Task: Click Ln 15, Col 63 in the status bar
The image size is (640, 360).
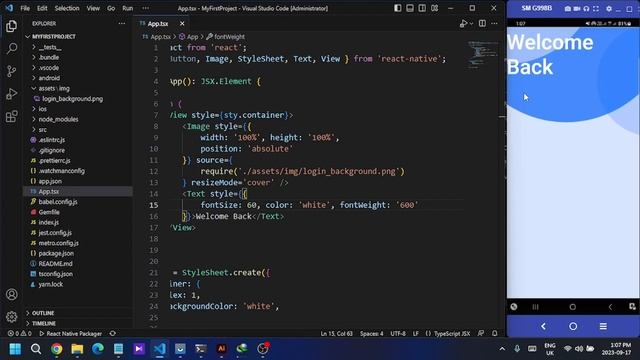Action: click(x=337, y=333)
